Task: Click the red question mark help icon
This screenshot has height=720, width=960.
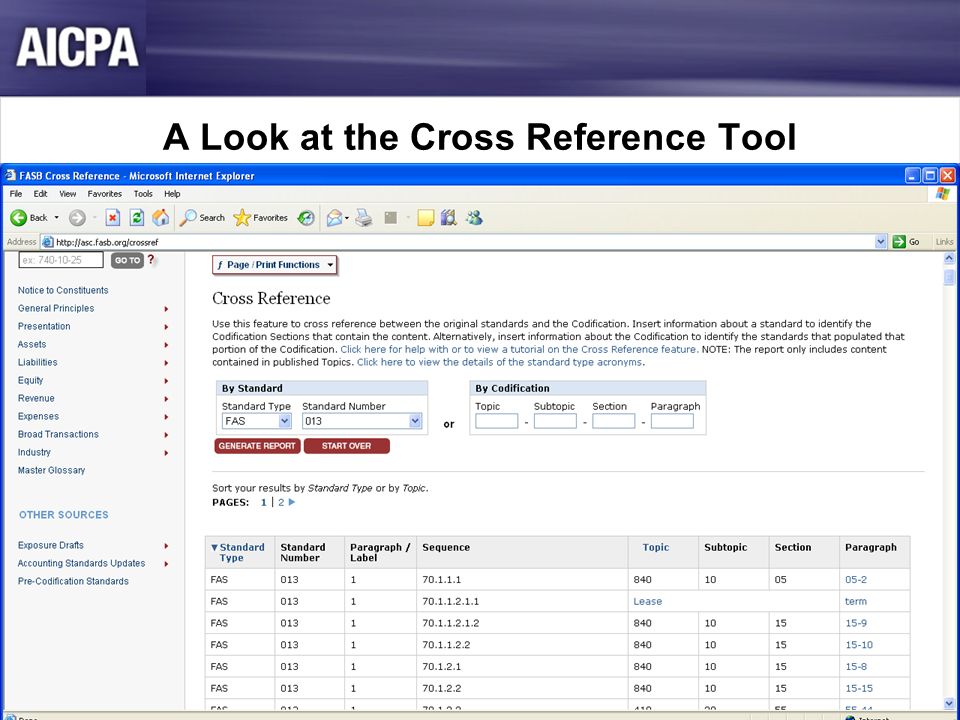Action: click(151, 260)
